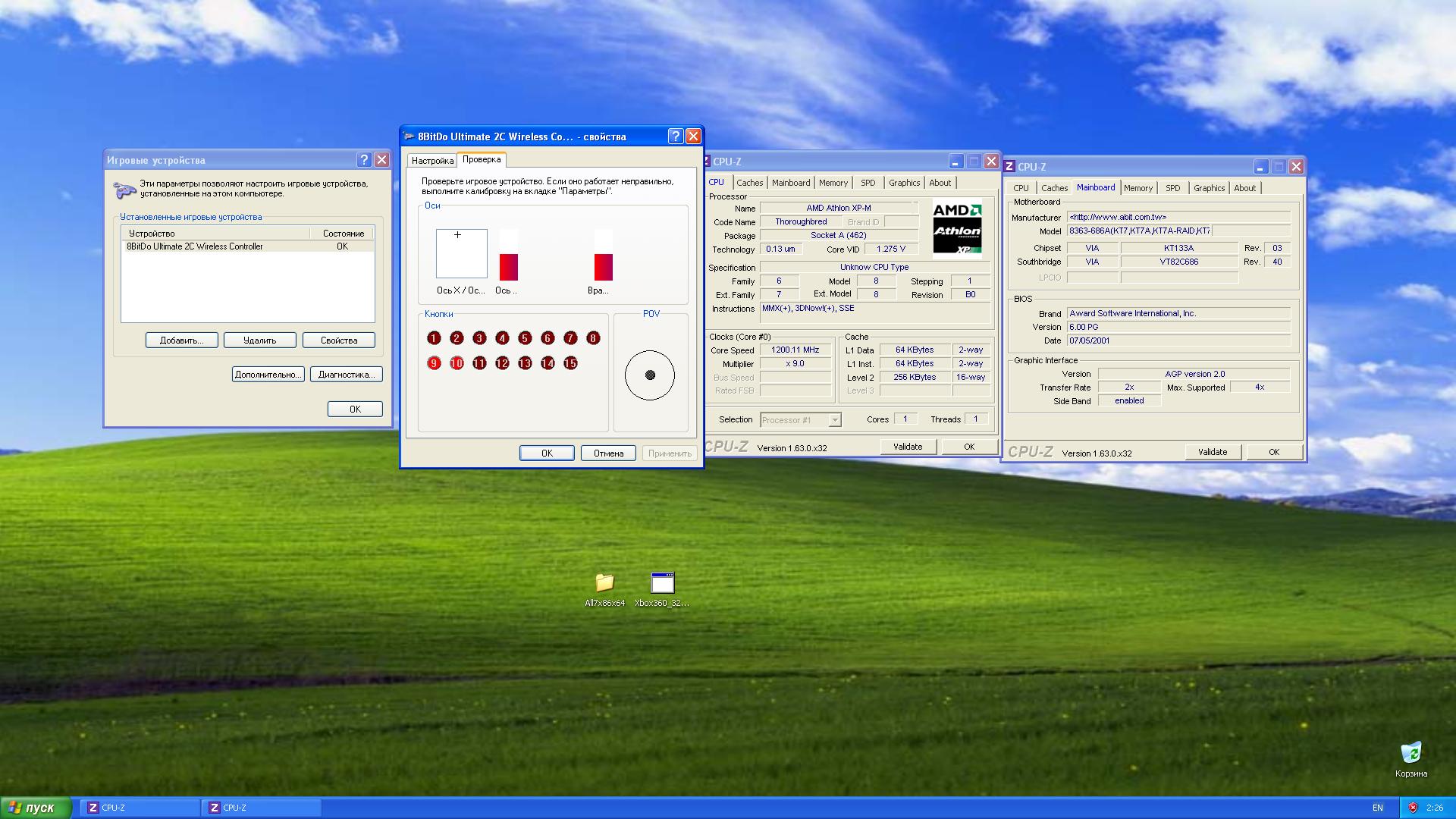
Task: Click the security shield icon in the system tray
Action: 1413,808
